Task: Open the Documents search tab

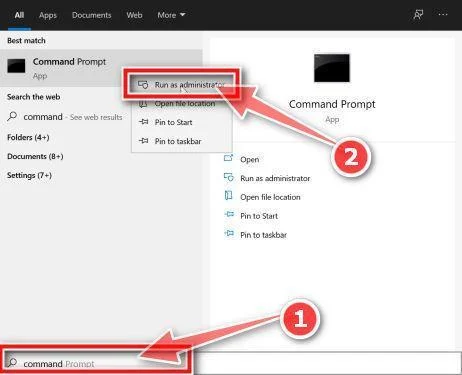Action: (x=92, y=15)
